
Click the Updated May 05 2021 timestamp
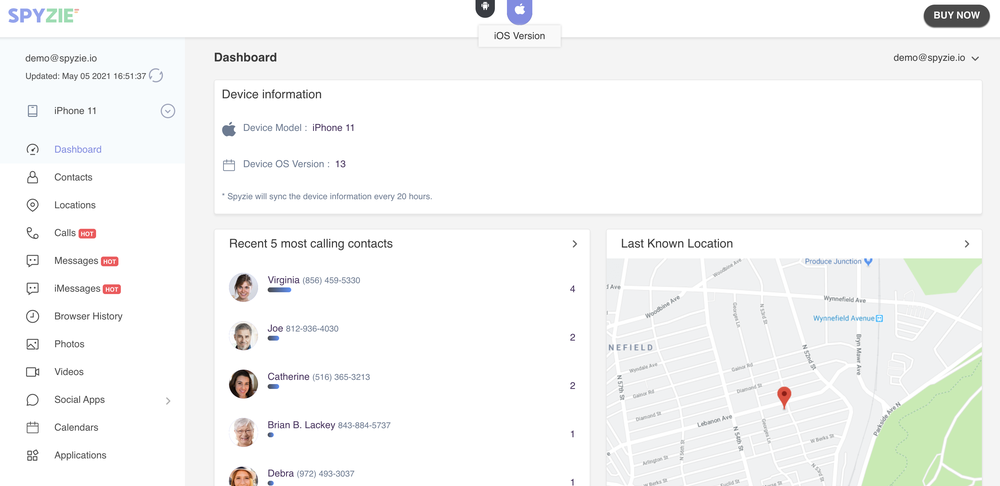(x=86, y=76)
